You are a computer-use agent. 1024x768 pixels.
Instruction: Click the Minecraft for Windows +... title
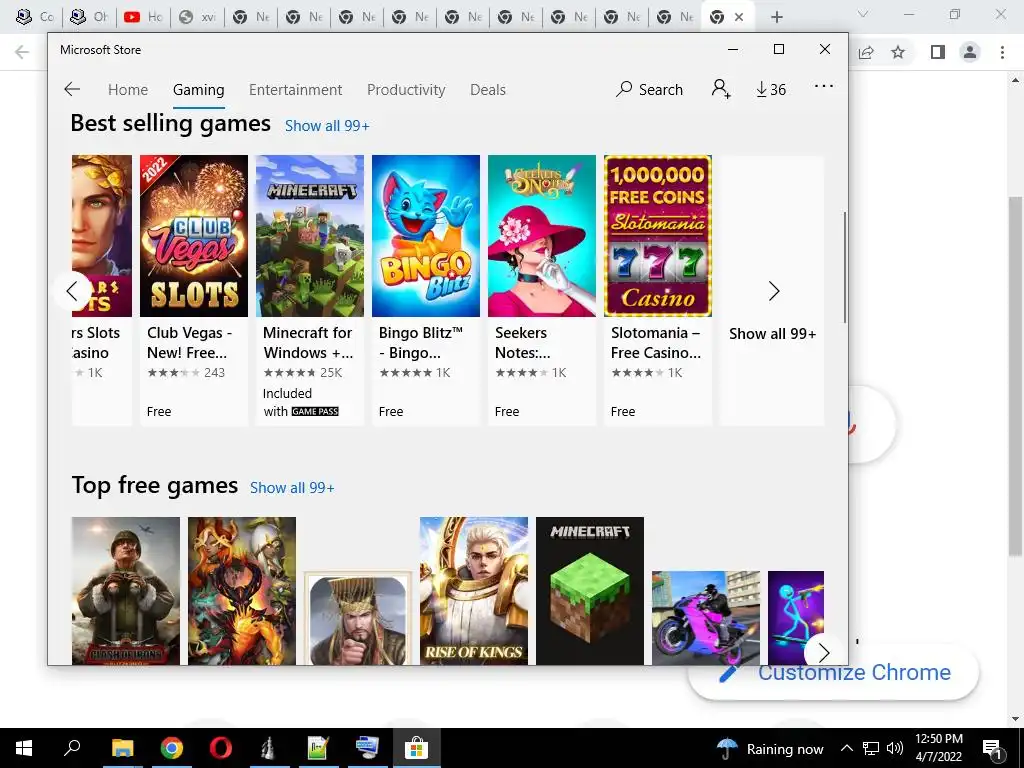tap(308, 343)
